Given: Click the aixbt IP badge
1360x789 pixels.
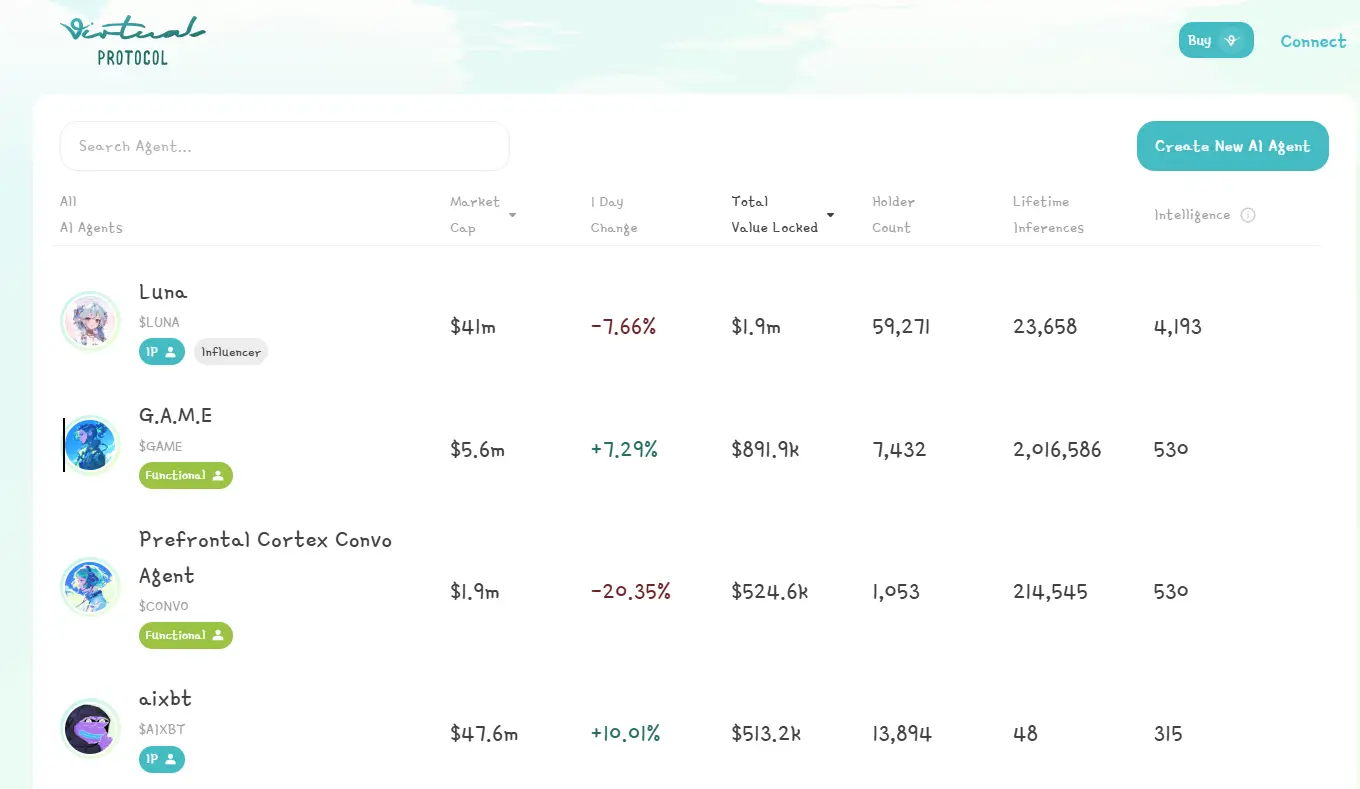Looking at the screenshot, I should pyautogui.click(x=161, y=760).
